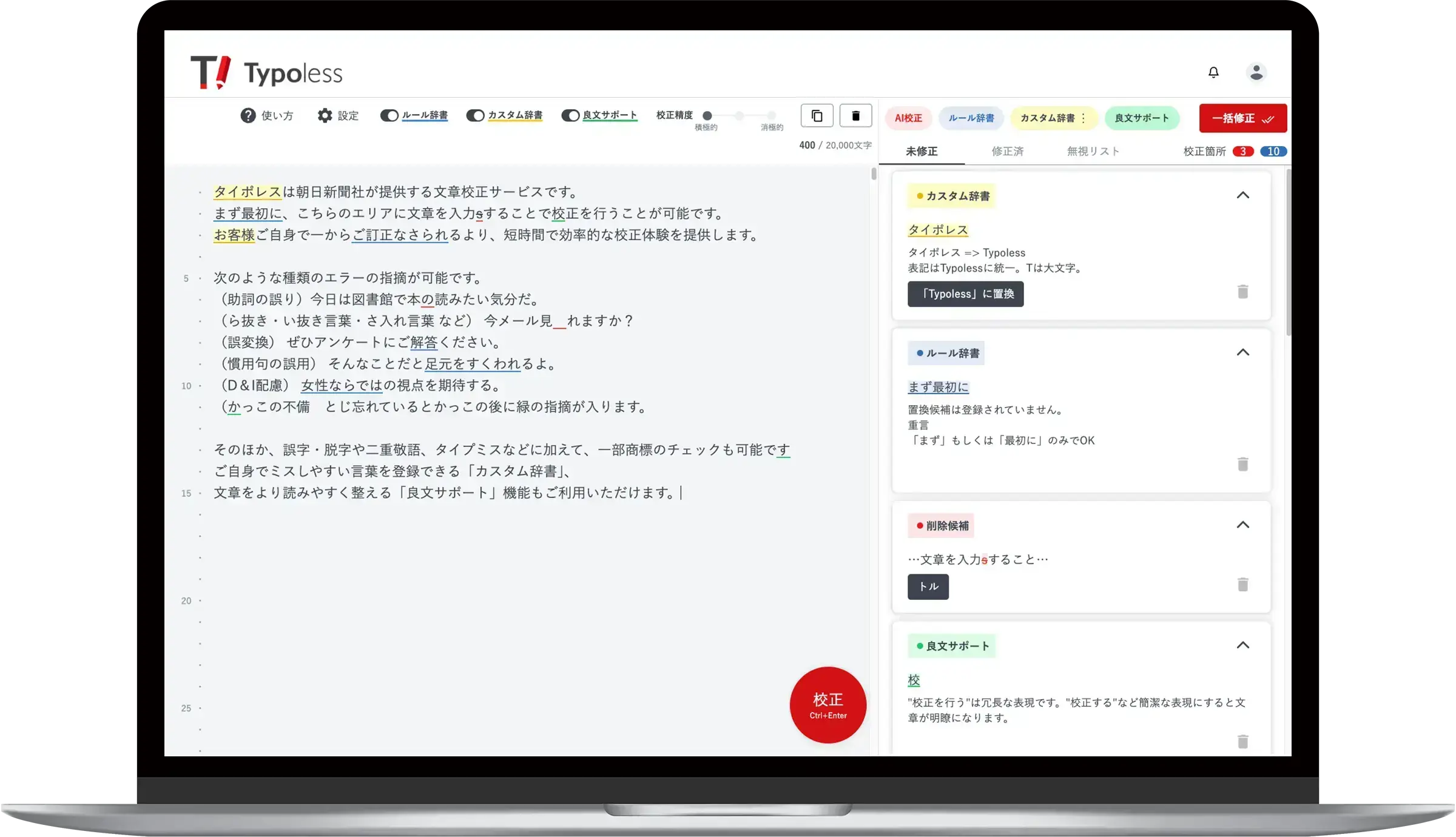Viewport: 1456px width, 837px height.
Task: Collapse the カスタム辞書 card
Action: coord(1242,195)
